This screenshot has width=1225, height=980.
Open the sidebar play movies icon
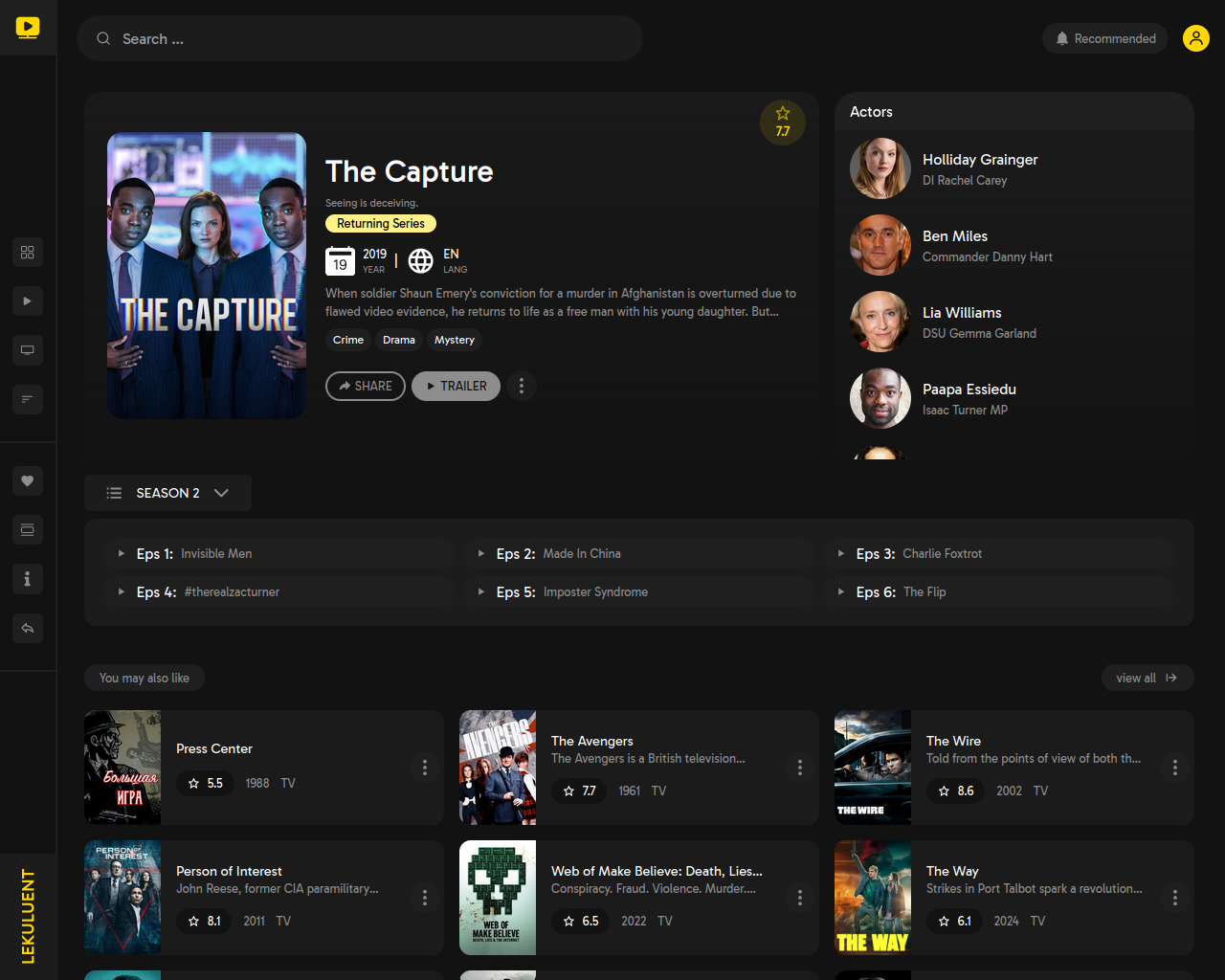point(27,301)
